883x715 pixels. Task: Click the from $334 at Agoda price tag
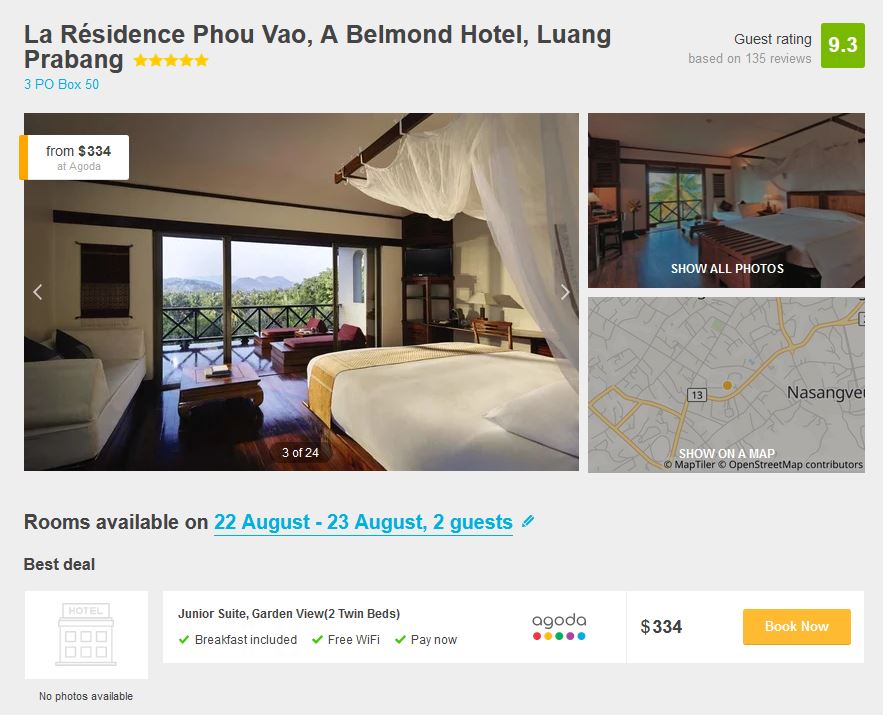[74, 158]
